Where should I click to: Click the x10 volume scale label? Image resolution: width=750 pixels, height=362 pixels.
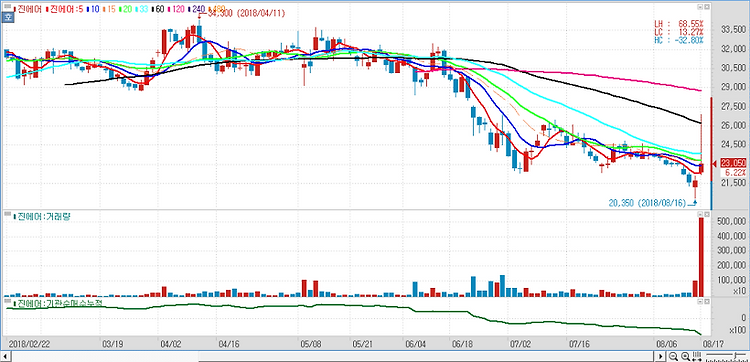[x=739, y=291]
